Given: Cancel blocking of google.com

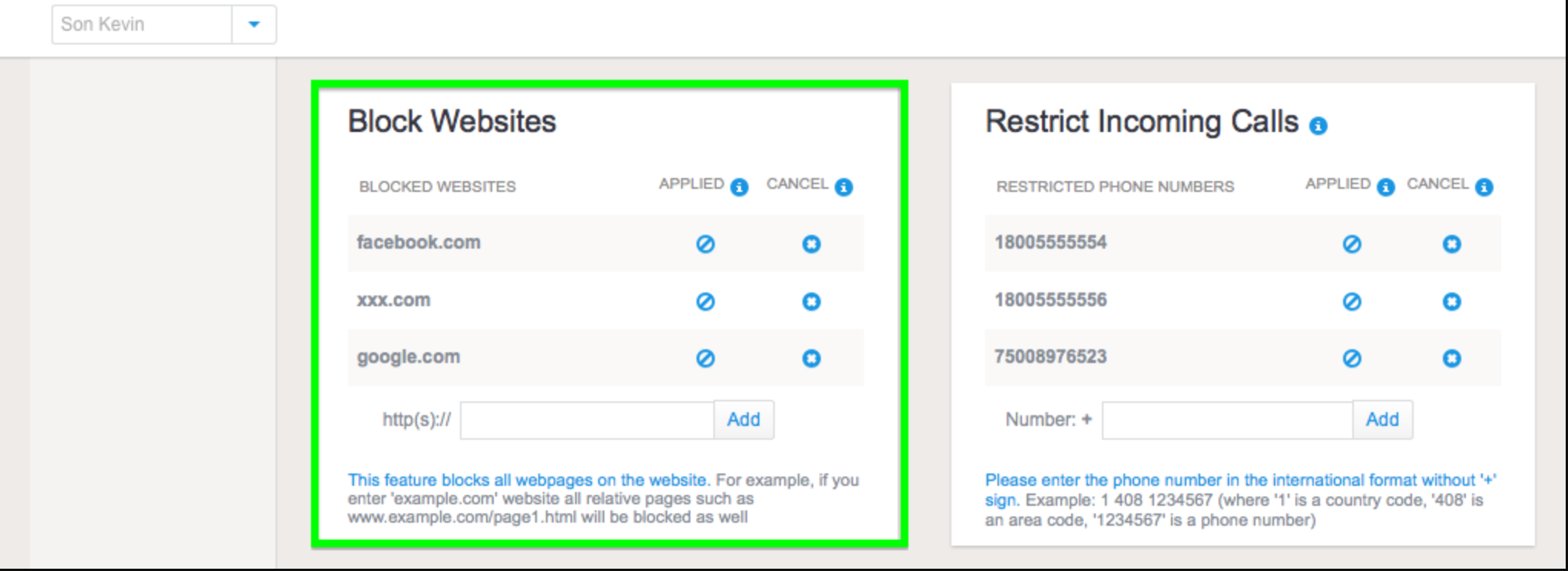Looking at the screenshot, I should (x=812, y=358).
